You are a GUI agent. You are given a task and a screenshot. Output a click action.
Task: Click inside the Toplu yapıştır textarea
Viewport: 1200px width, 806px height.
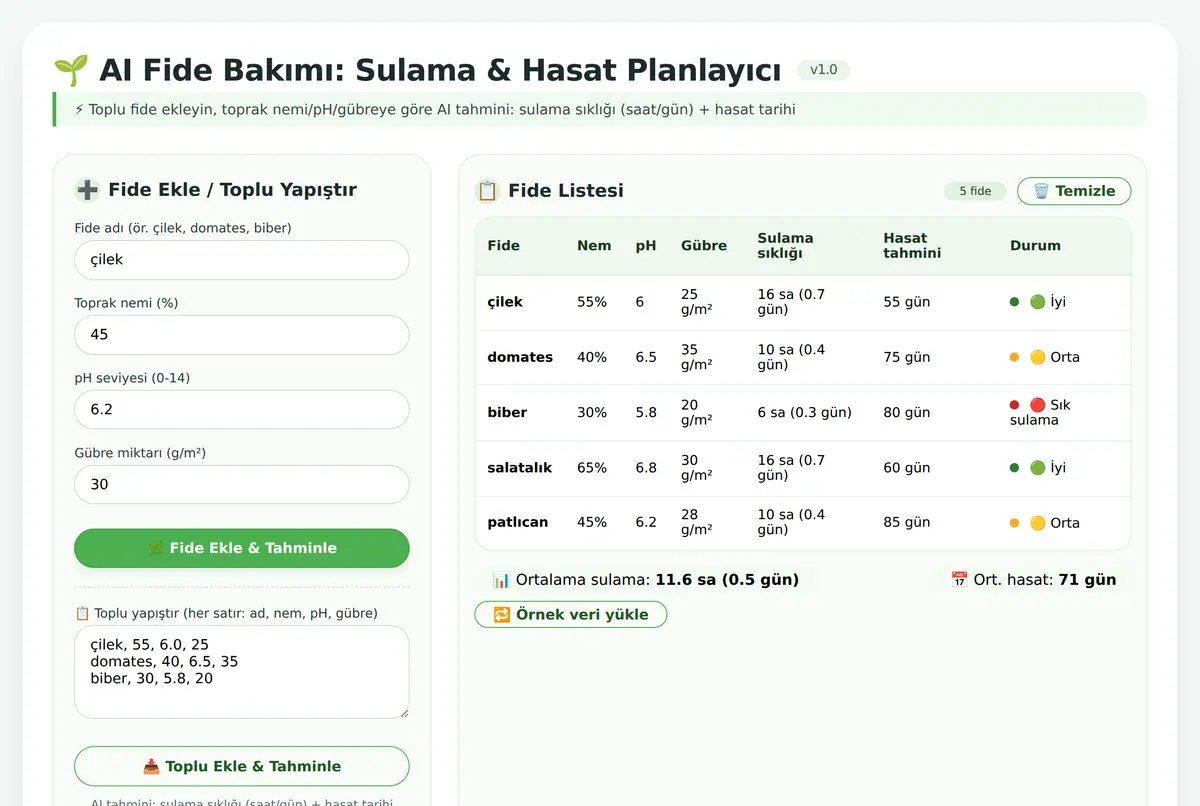click(242, 672)
